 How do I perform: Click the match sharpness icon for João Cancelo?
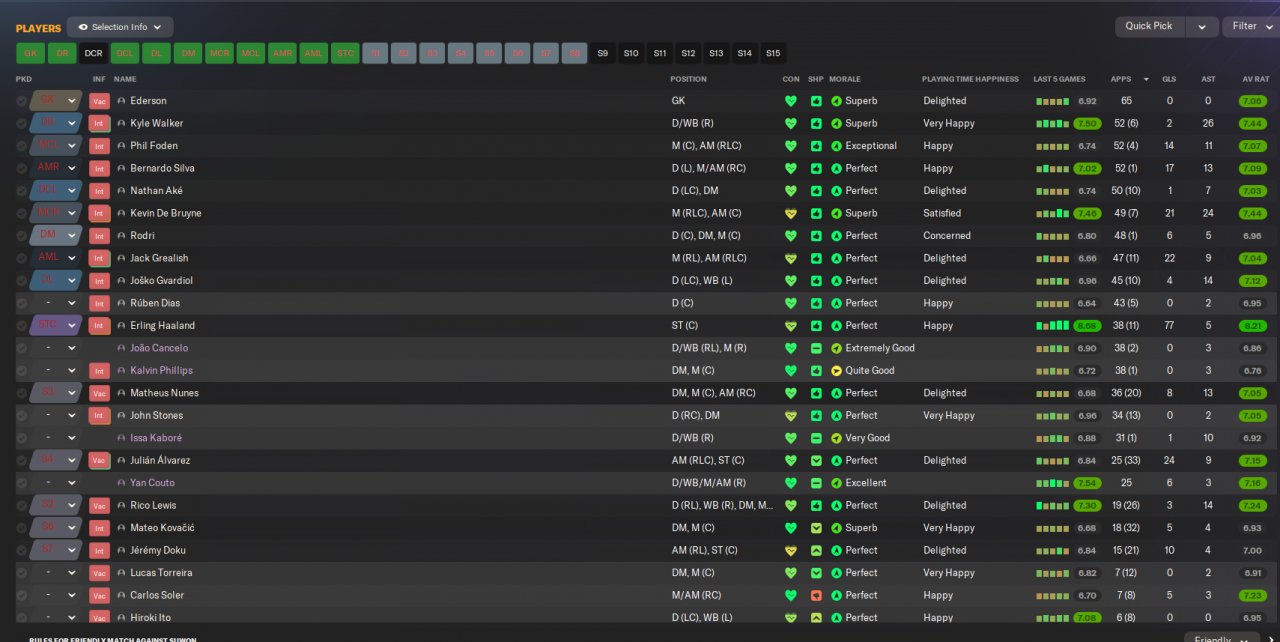(816, 348)
